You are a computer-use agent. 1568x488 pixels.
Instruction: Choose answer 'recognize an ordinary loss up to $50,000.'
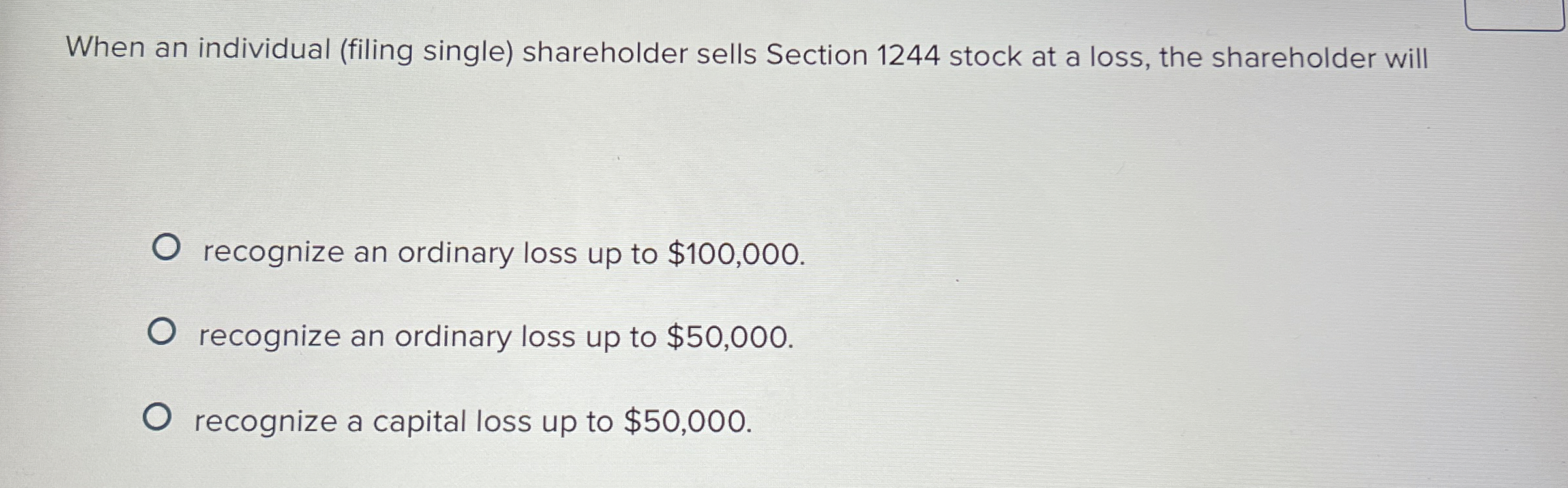[494, 338]
